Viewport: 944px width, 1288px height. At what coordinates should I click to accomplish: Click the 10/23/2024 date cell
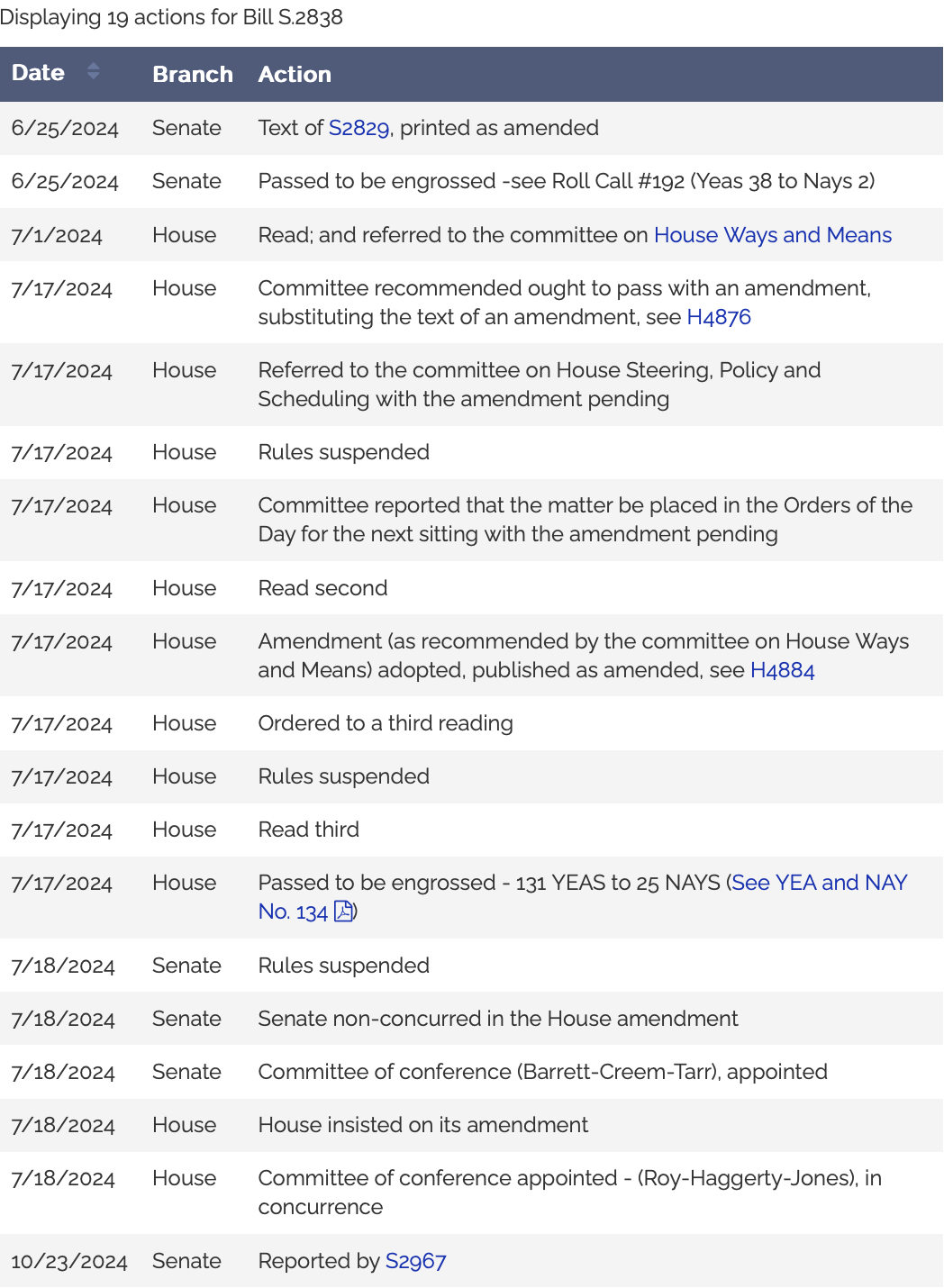(x=69, y=1261)
